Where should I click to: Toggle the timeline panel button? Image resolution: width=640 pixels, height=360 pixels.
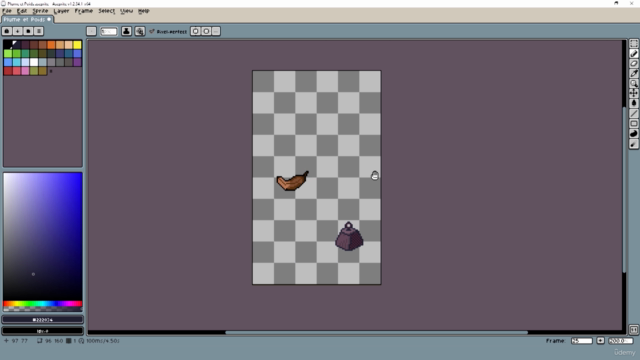click(633, 330)
